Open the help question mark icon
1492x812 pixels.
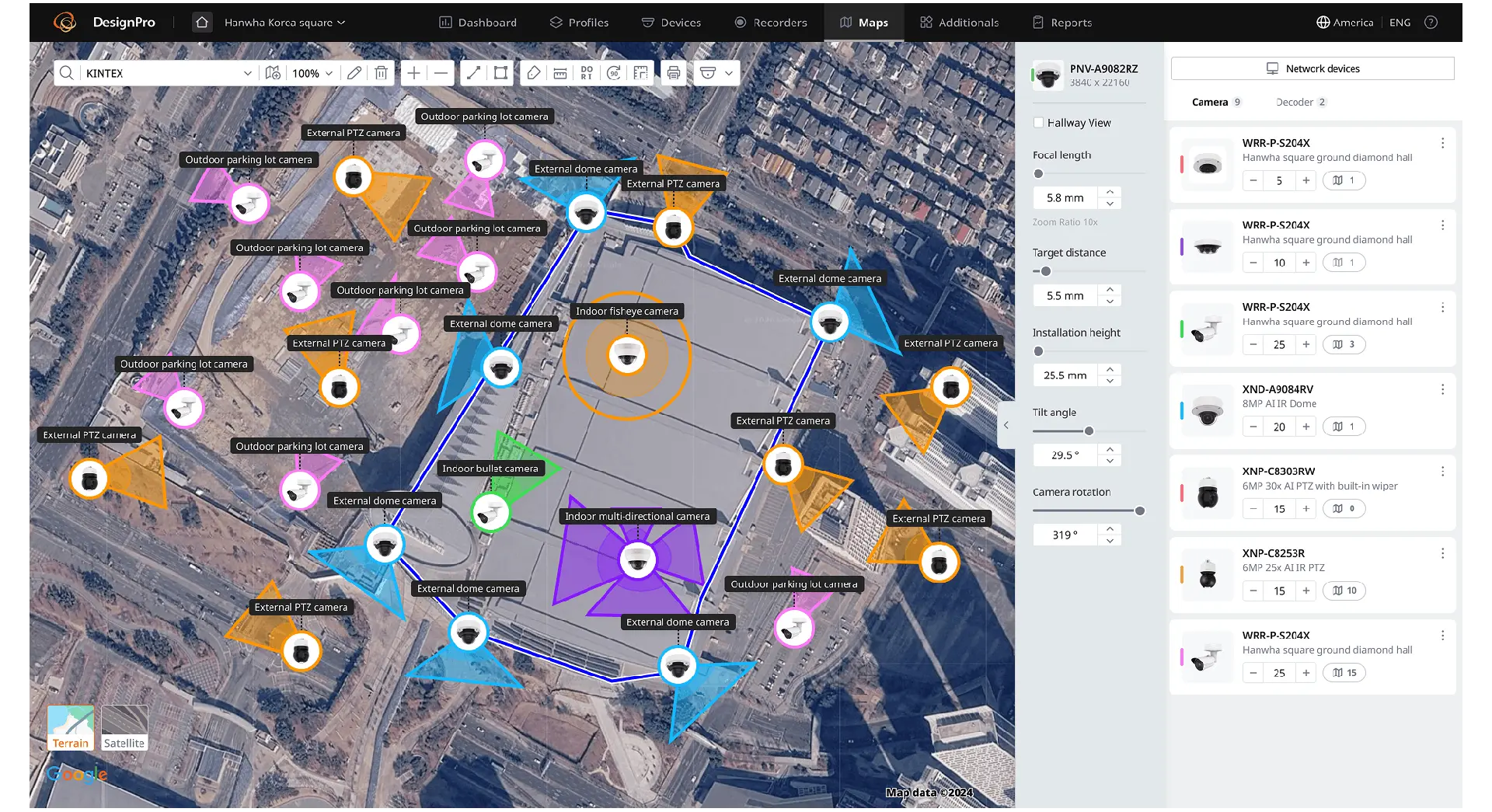pos(1431,23)
